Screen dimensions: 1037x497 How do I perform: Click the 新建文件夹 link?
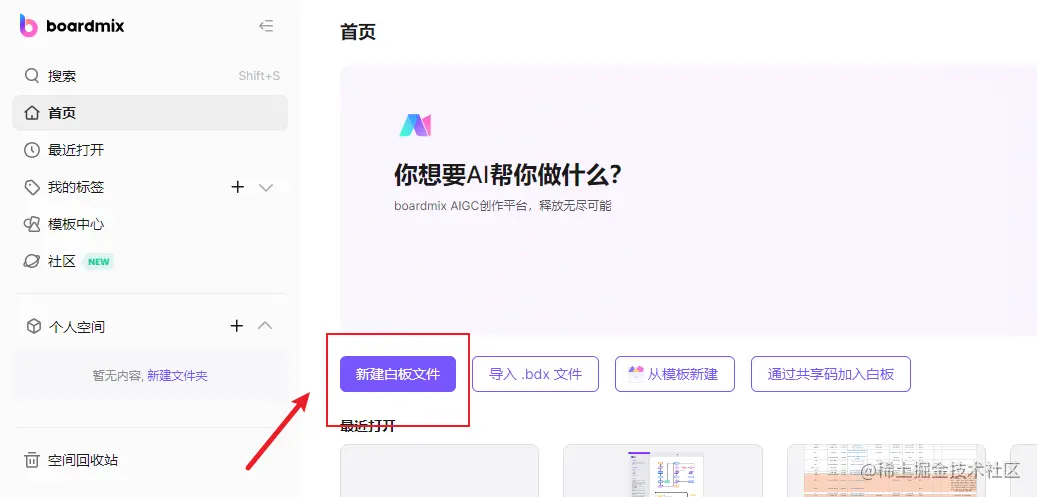point(177,376)
